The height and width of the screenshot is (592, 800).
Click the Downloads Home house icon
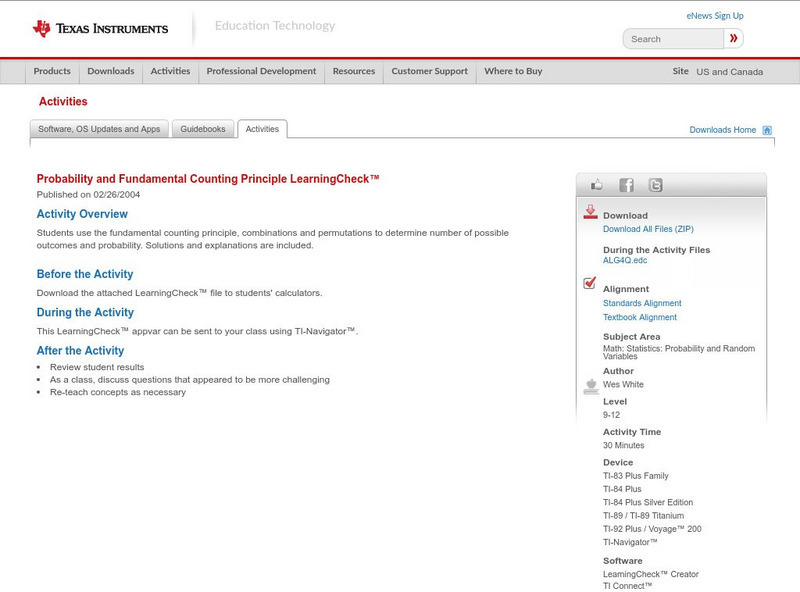pyautogui.click(x=767, y=130)
